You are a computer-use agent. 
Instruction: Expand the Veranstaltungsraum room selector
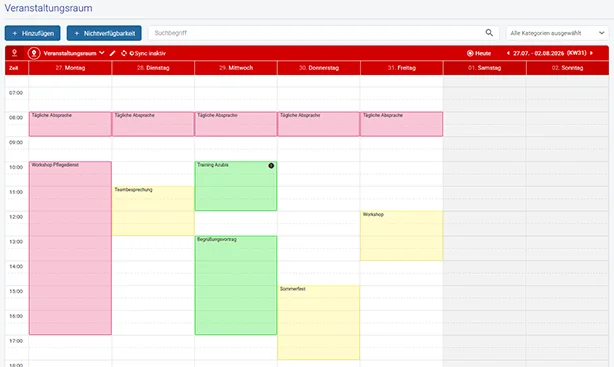click(74, 53)
